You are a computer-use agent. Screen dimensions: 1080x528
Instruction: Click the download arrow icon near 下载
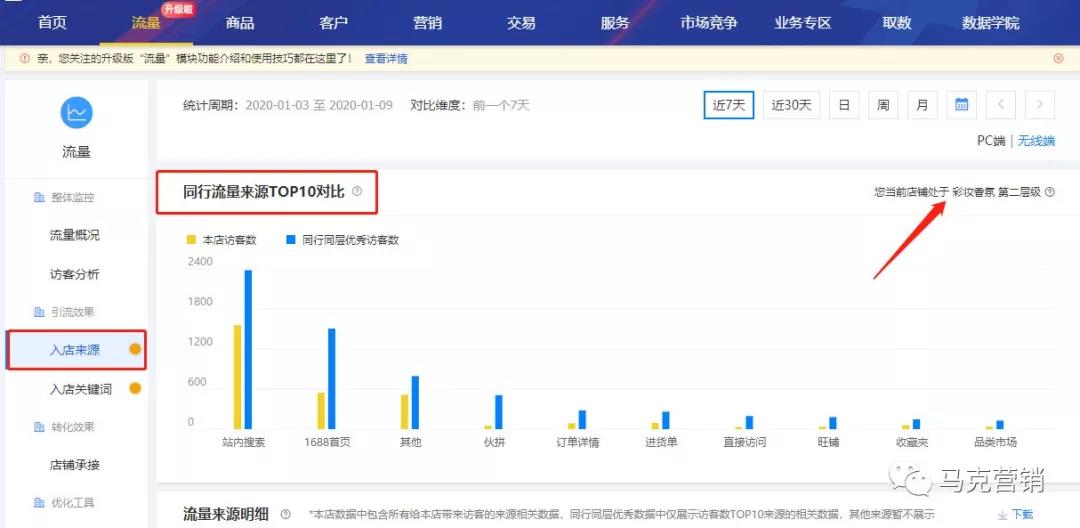pyautogui.click(x=1002, y=514)
